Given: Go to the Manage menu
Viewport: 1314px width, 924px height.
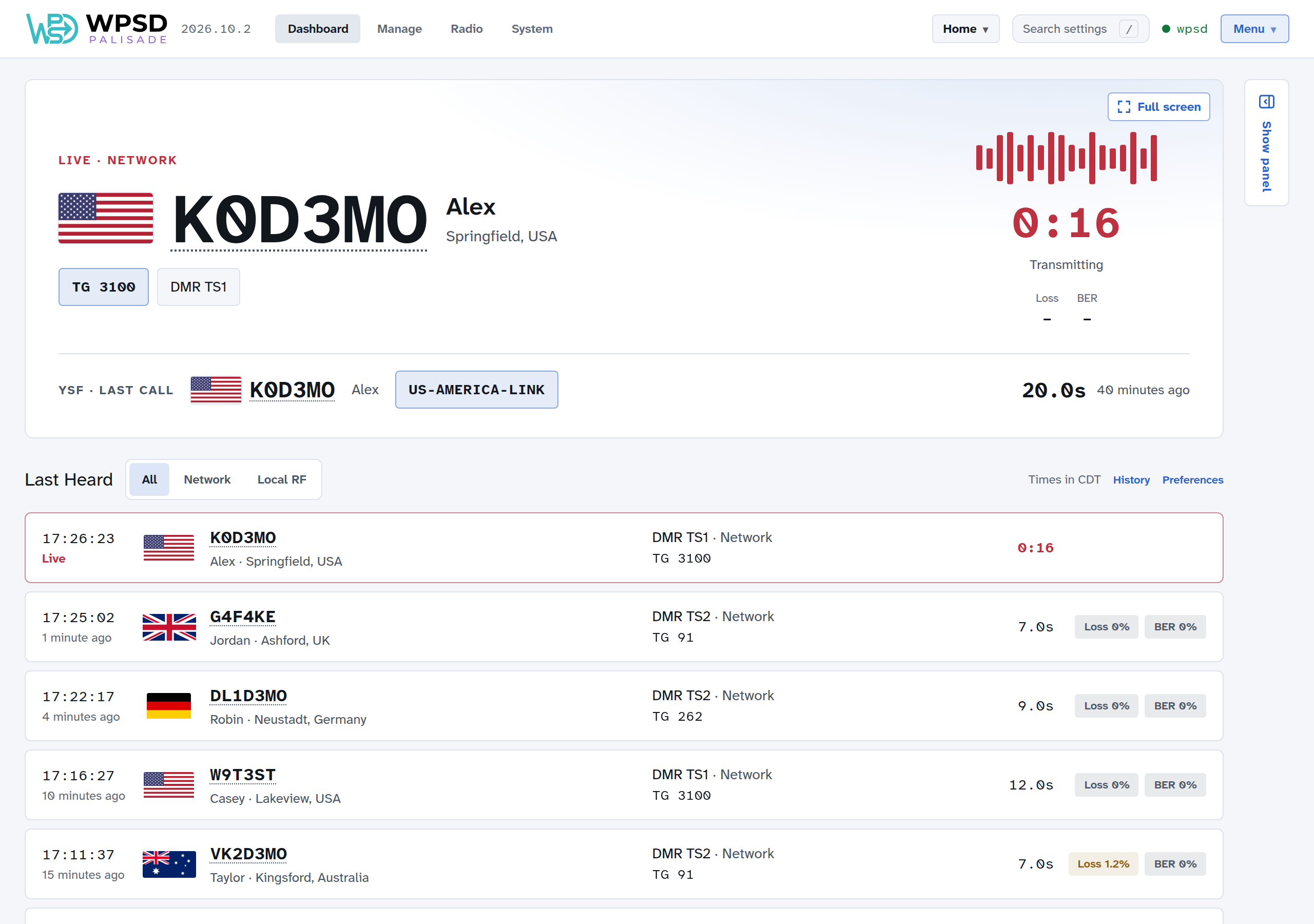Looking at the screenshot, I should pyautogui.click(x=399, y=29).
